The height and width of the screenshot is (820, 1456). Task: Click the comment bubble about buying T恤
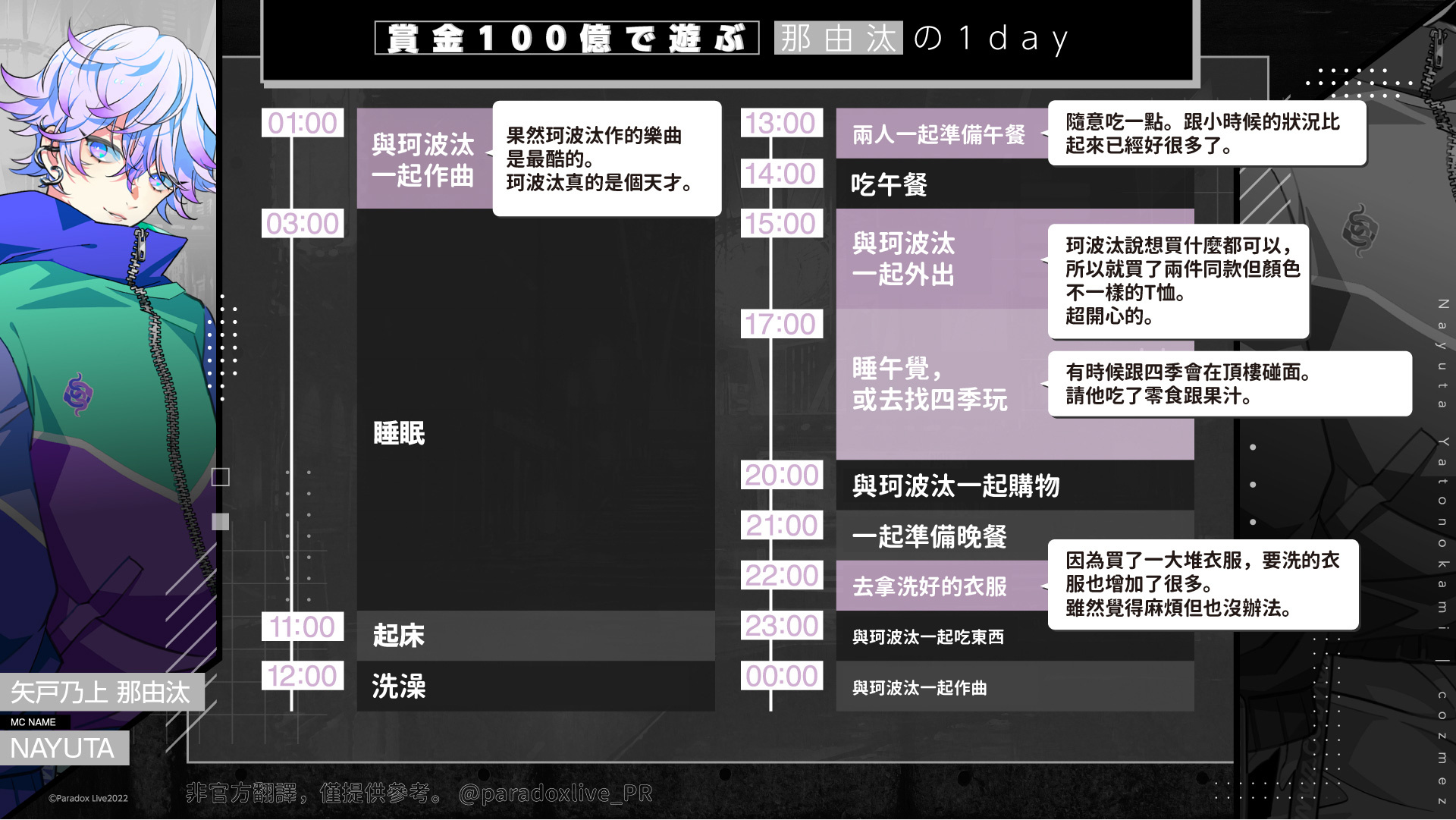point(1178,281)
